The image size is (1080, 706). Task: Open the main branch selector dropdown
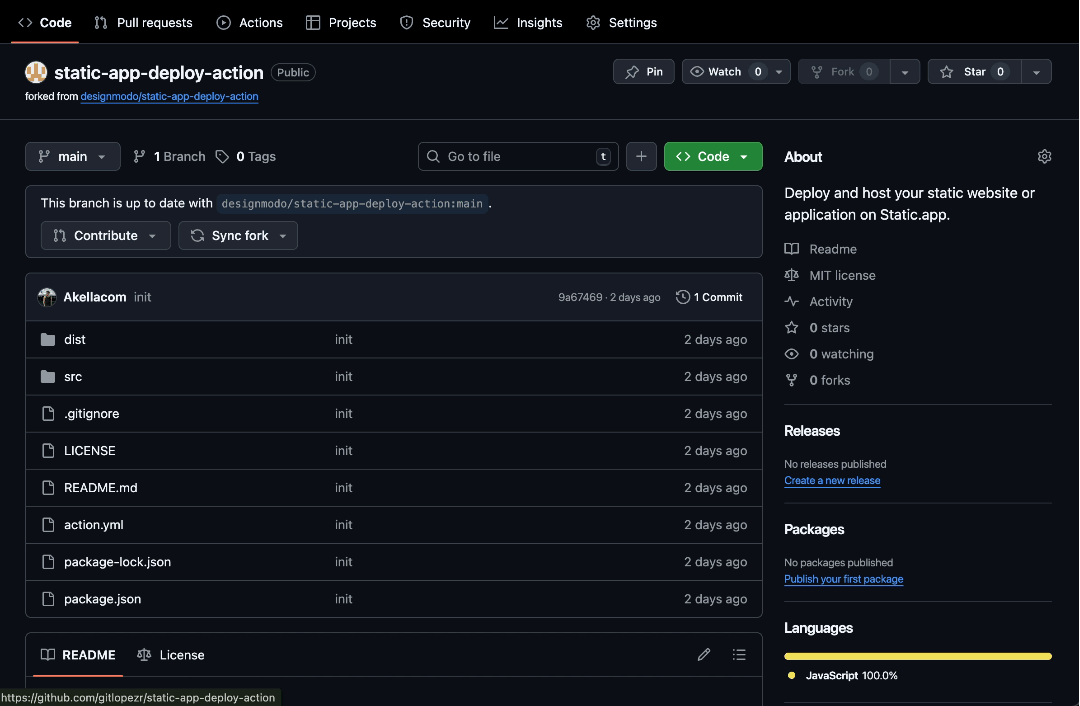[x=72, y=156]
